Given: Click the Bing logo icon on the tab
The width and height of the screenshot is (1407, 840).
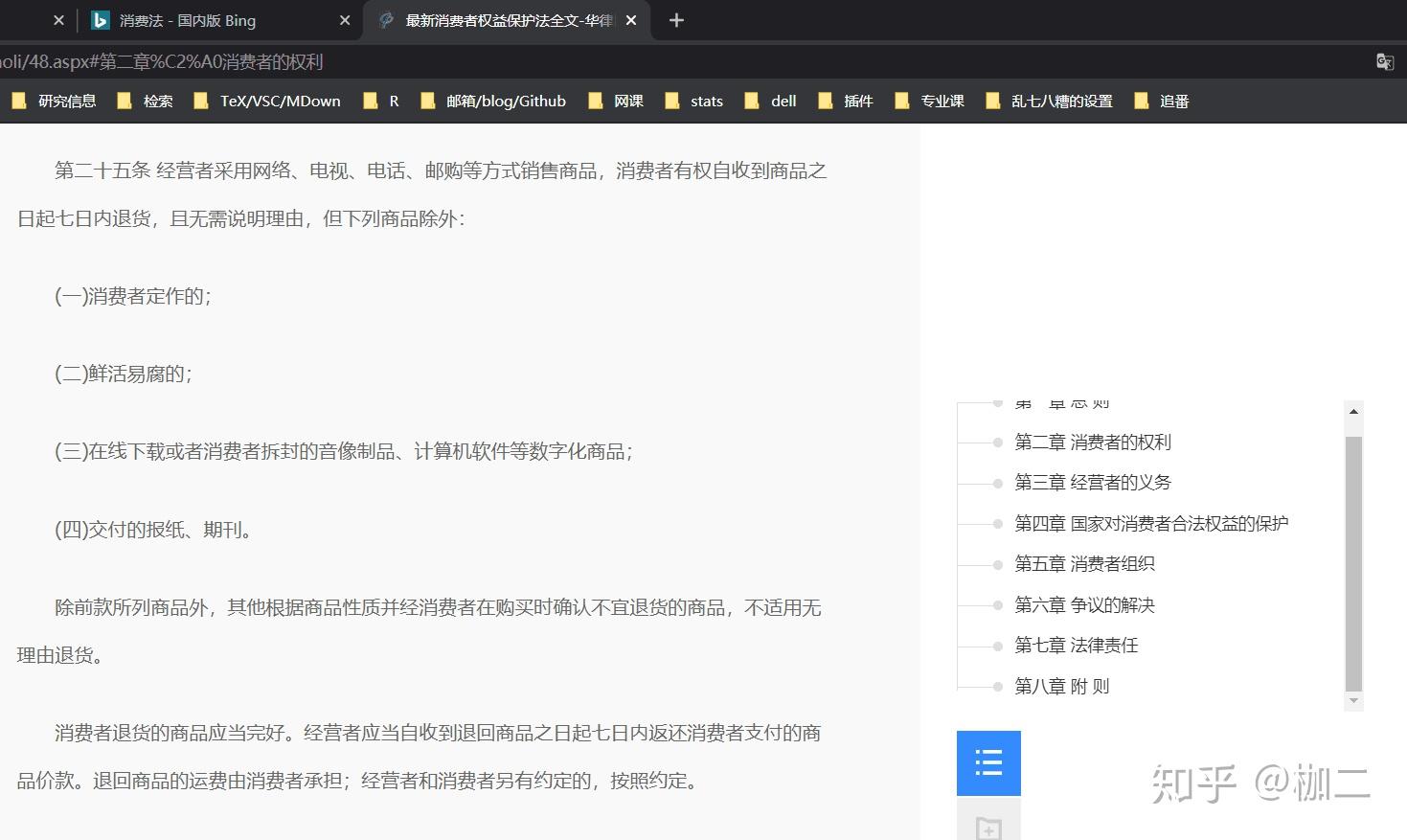Looking at the screenshot, I should 100,20.
